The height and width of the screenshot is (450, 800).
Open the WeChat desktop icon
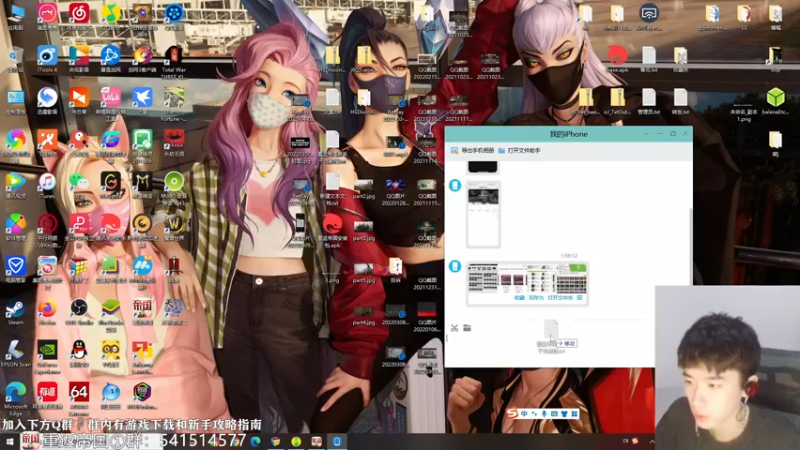[79, 185]
